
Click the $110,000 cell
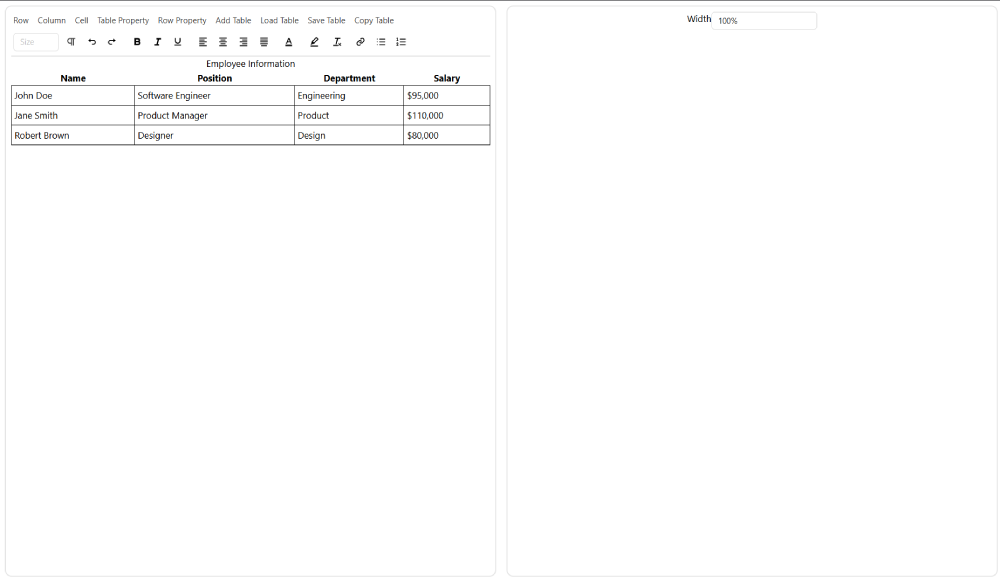click(x=446, y=115)
